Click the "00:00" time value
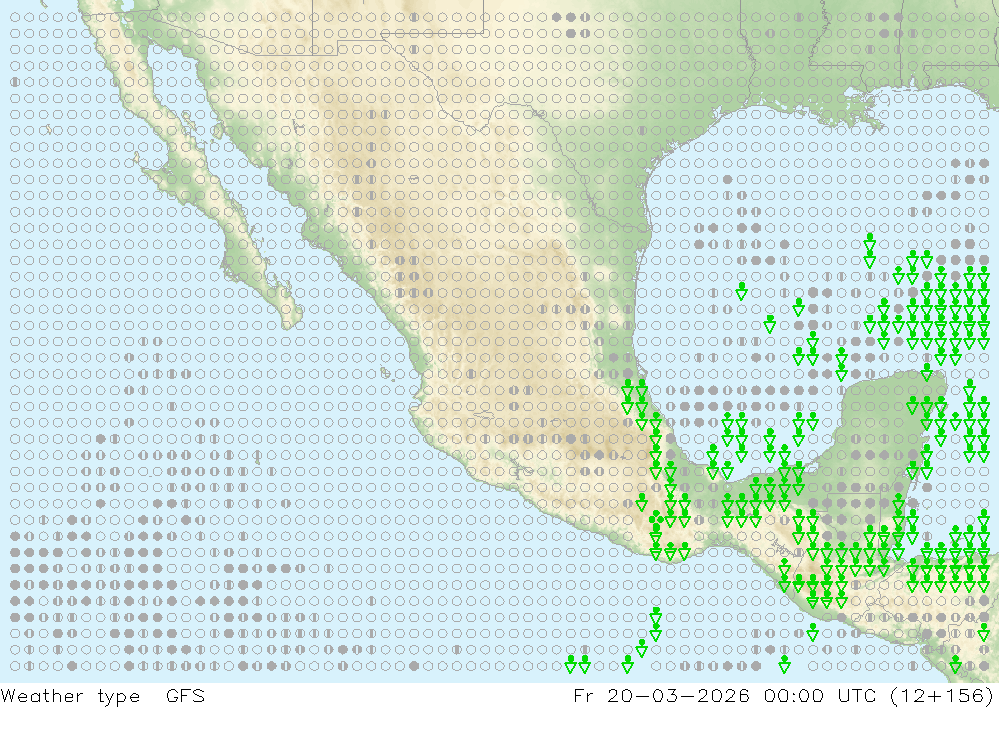This screenshot has height=733, width=1000. [x=793, y=695]
